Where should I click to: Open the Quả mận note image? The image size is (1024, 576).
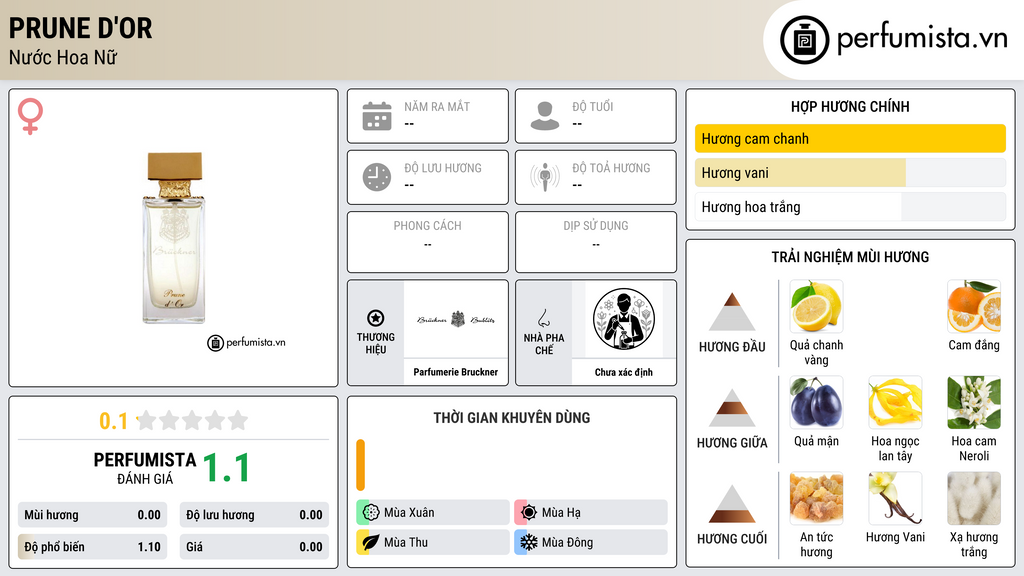click(816, 402)
